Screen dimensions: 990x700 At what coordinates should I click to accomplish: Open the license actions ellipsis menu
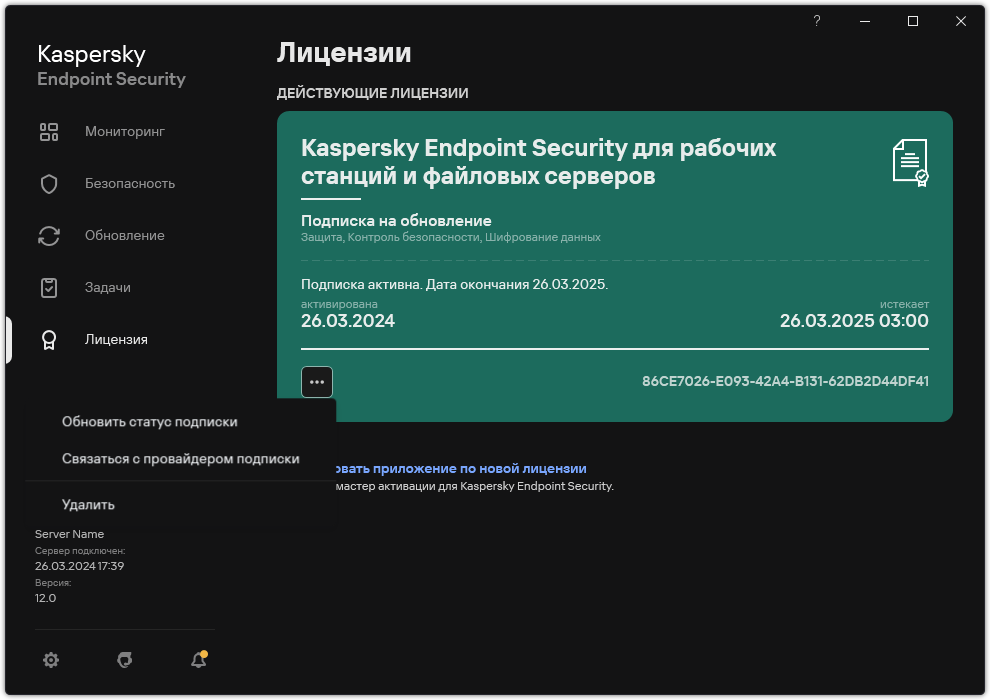coord(317,382)
